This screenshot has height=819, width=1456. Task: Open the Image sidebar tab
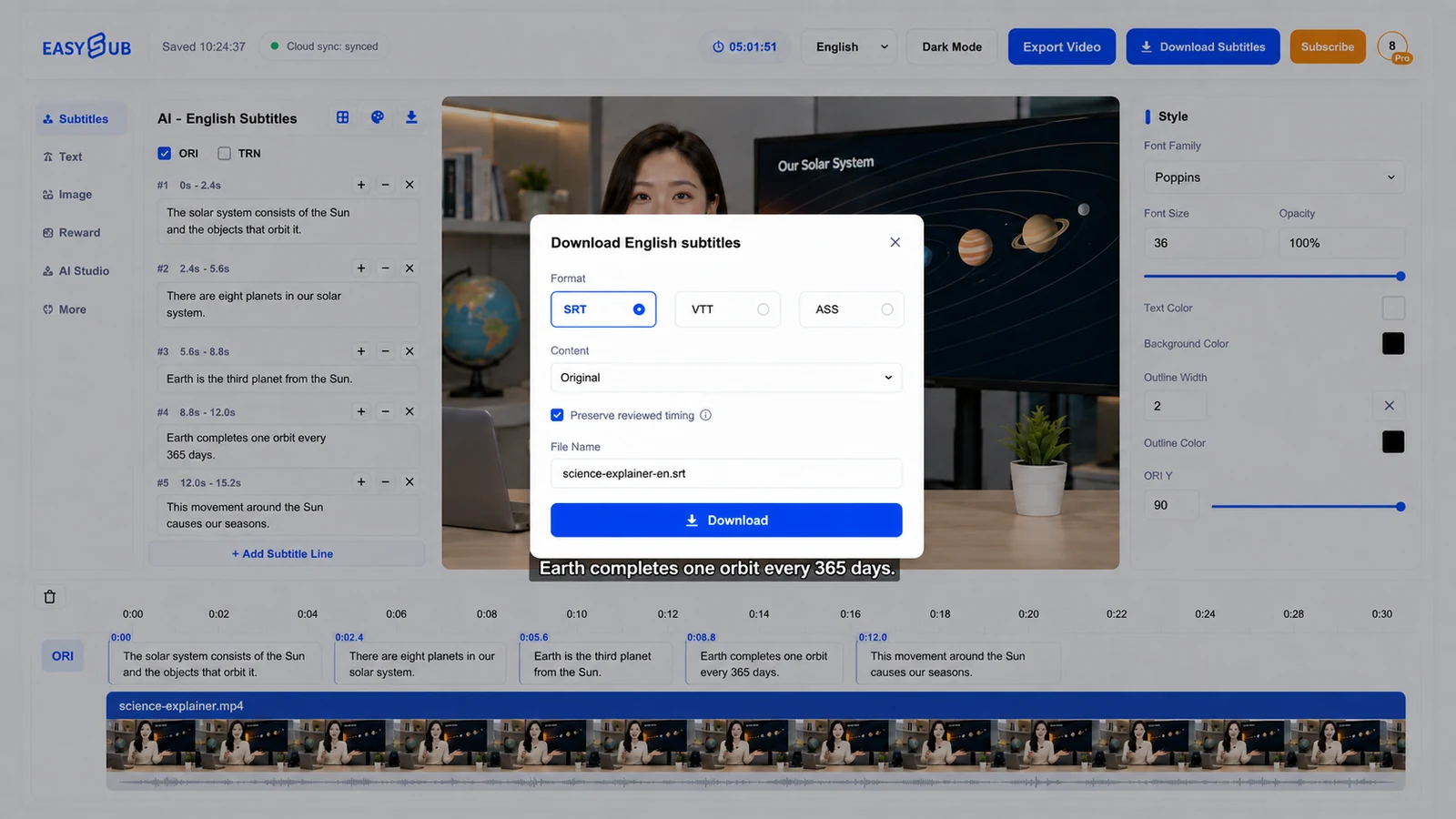[x=67, y=195]
